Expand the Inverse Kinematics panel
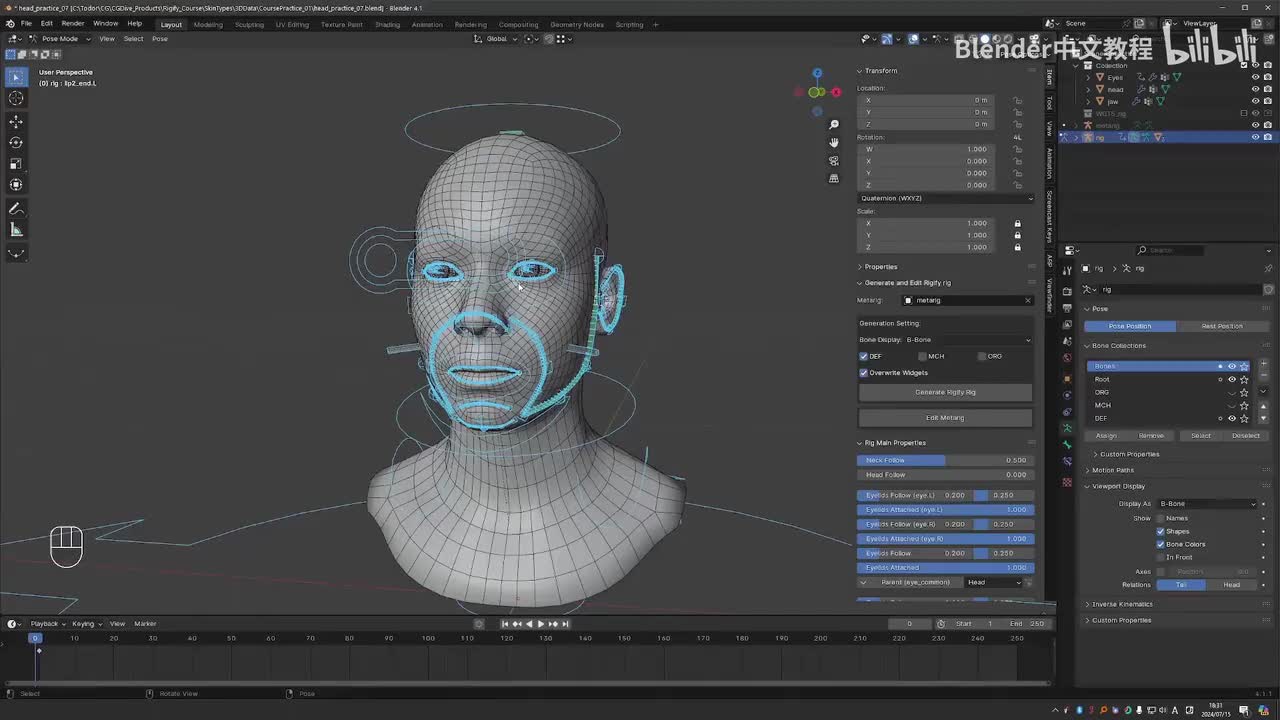 point(1122,604)
